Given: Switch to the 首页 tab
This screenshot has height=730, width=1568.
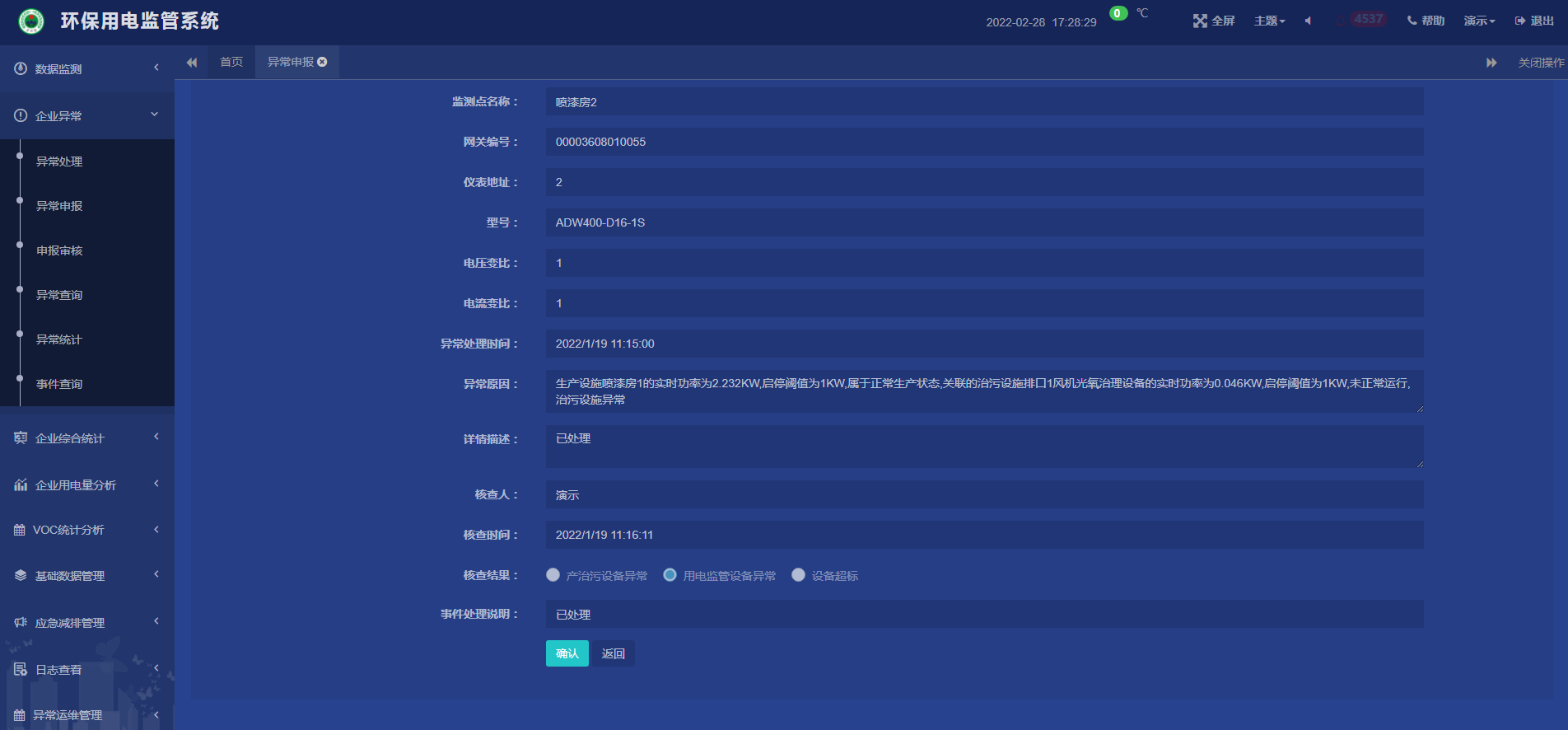Looking at the screenshot, I should [231, 62].
